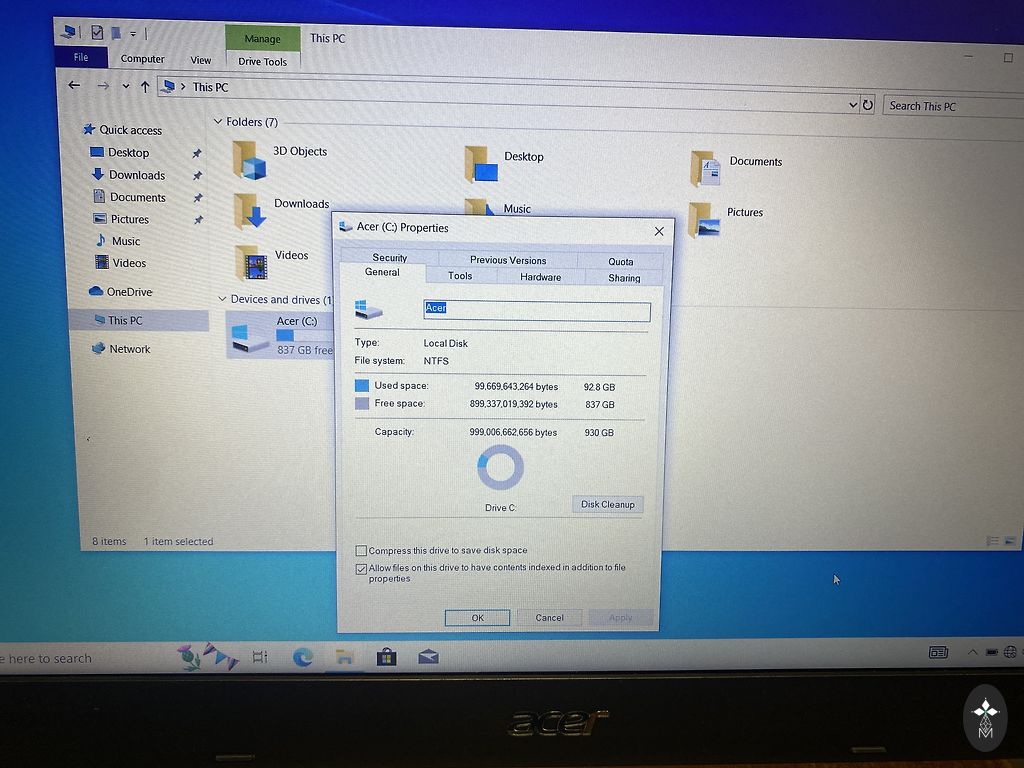Select OneDrive in the navigation pane
The width and height of the screenshot is (1024, 768).
point(129,292)
